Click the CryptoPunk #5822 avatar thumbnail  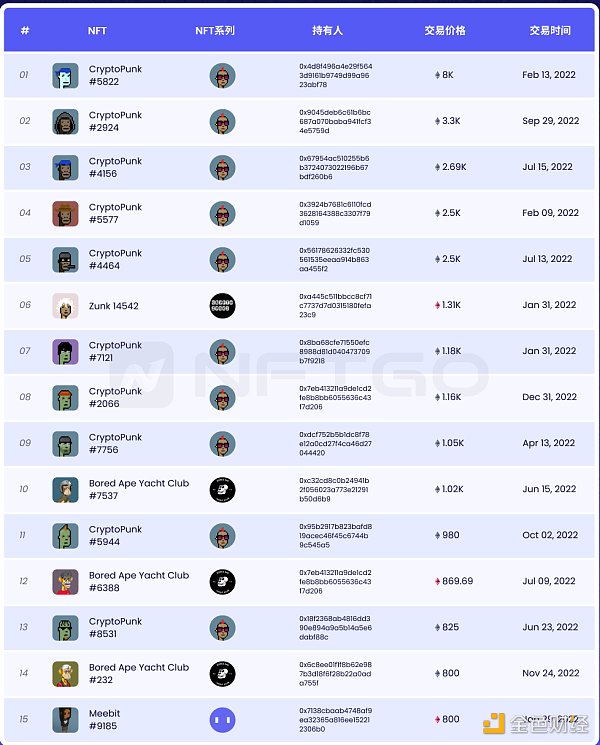click(65, 76)
